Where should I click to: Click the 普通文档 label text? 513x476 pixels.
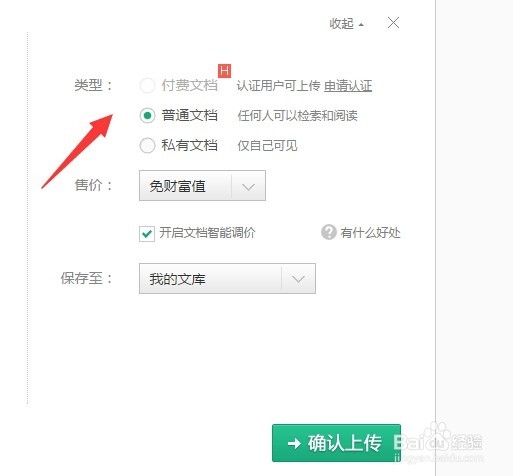(x=190, y=116)
